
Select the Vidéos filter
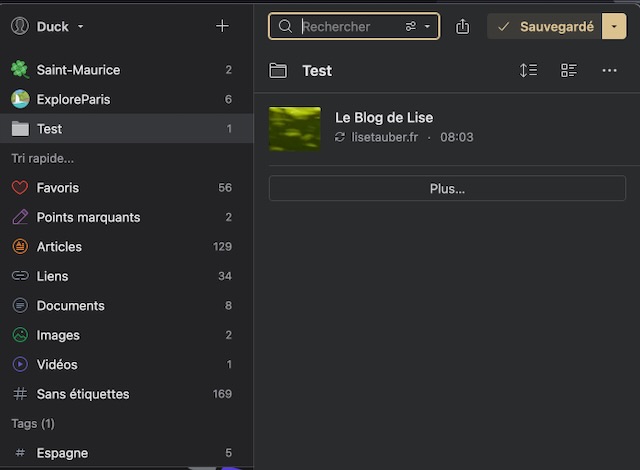56,365
